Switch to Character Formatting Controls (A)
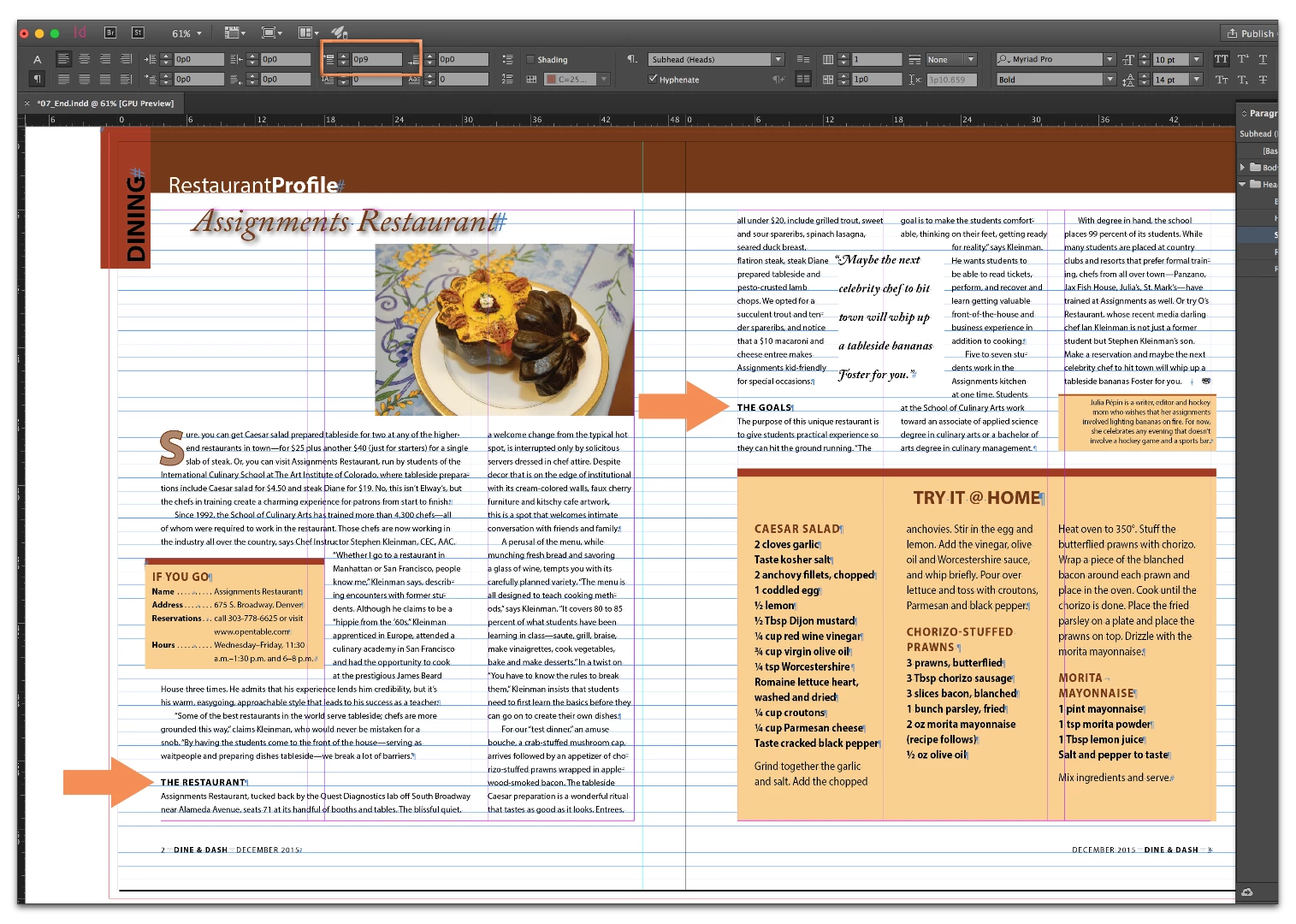 point(37,59)
